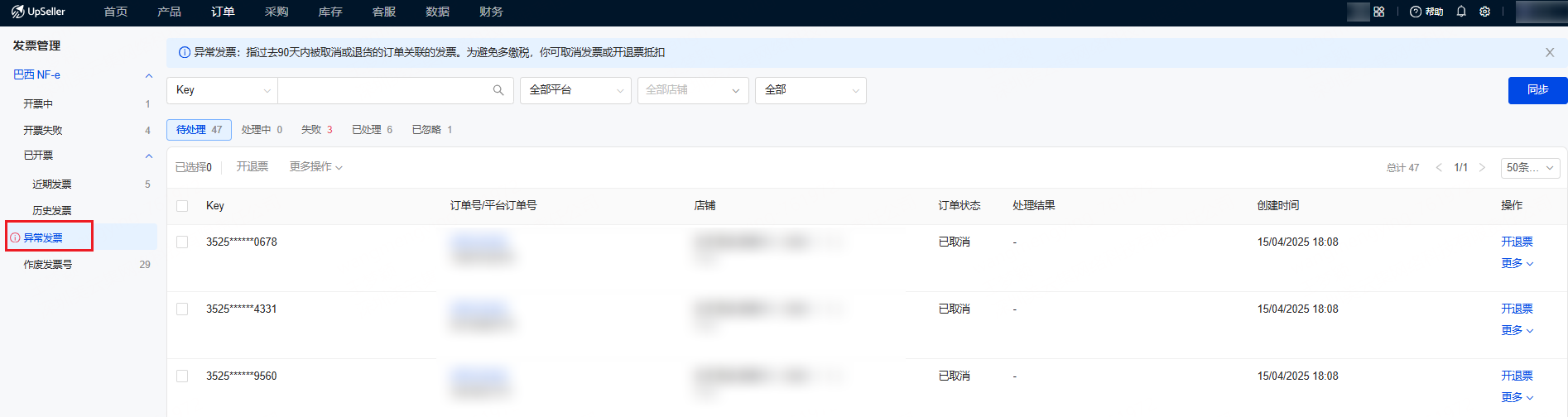
Task: Open the settings gear icon
Action: 1485,12
